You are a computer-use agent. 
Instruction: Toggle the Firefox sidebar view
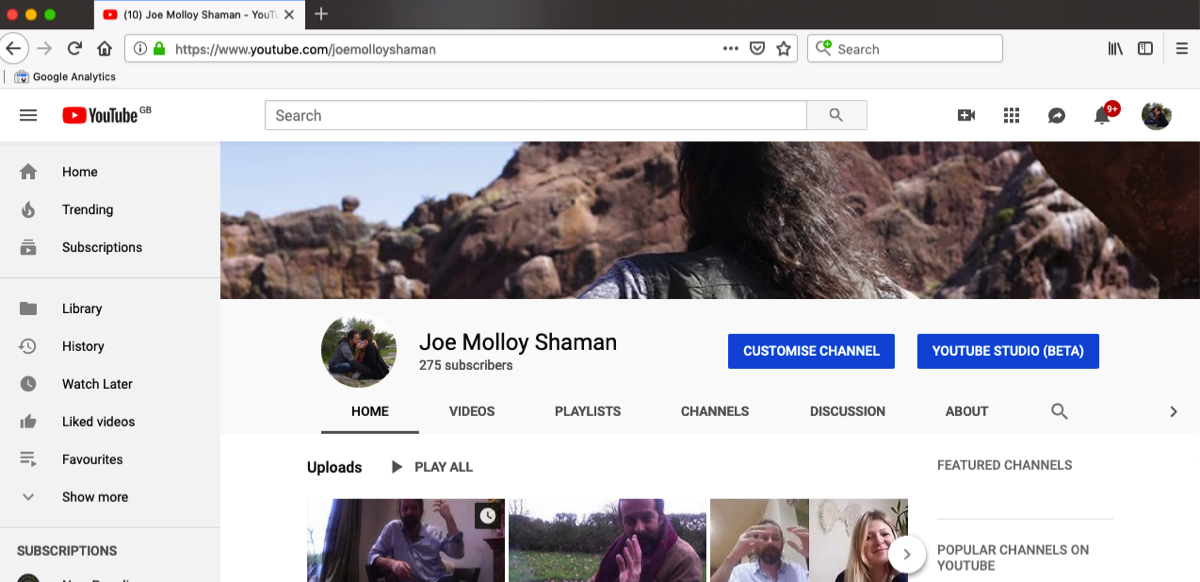point(1145,49)
